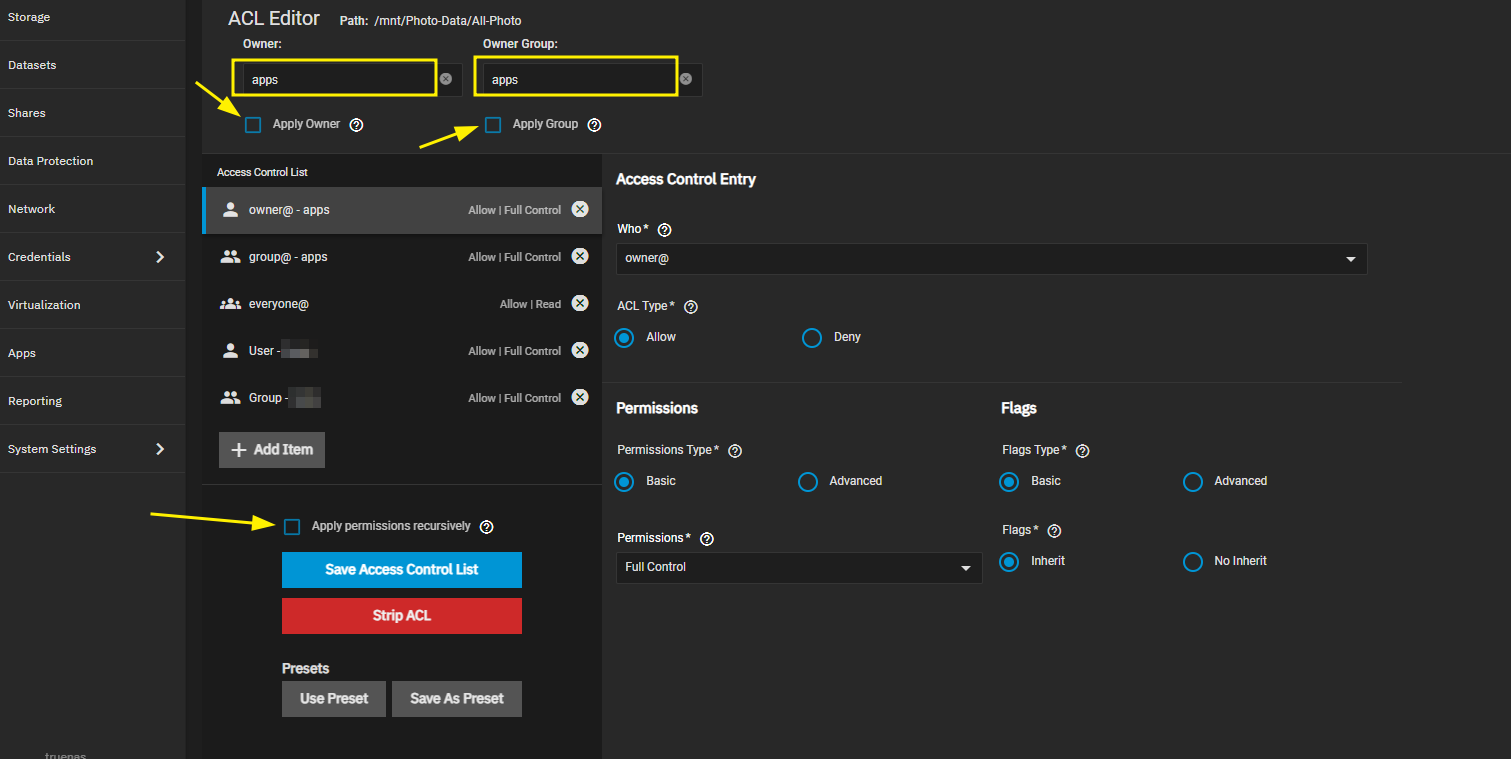Screen dimensions: 1511x759
Task: Enable the Apply Owner checkbox
Action: (x=253, y=125)
